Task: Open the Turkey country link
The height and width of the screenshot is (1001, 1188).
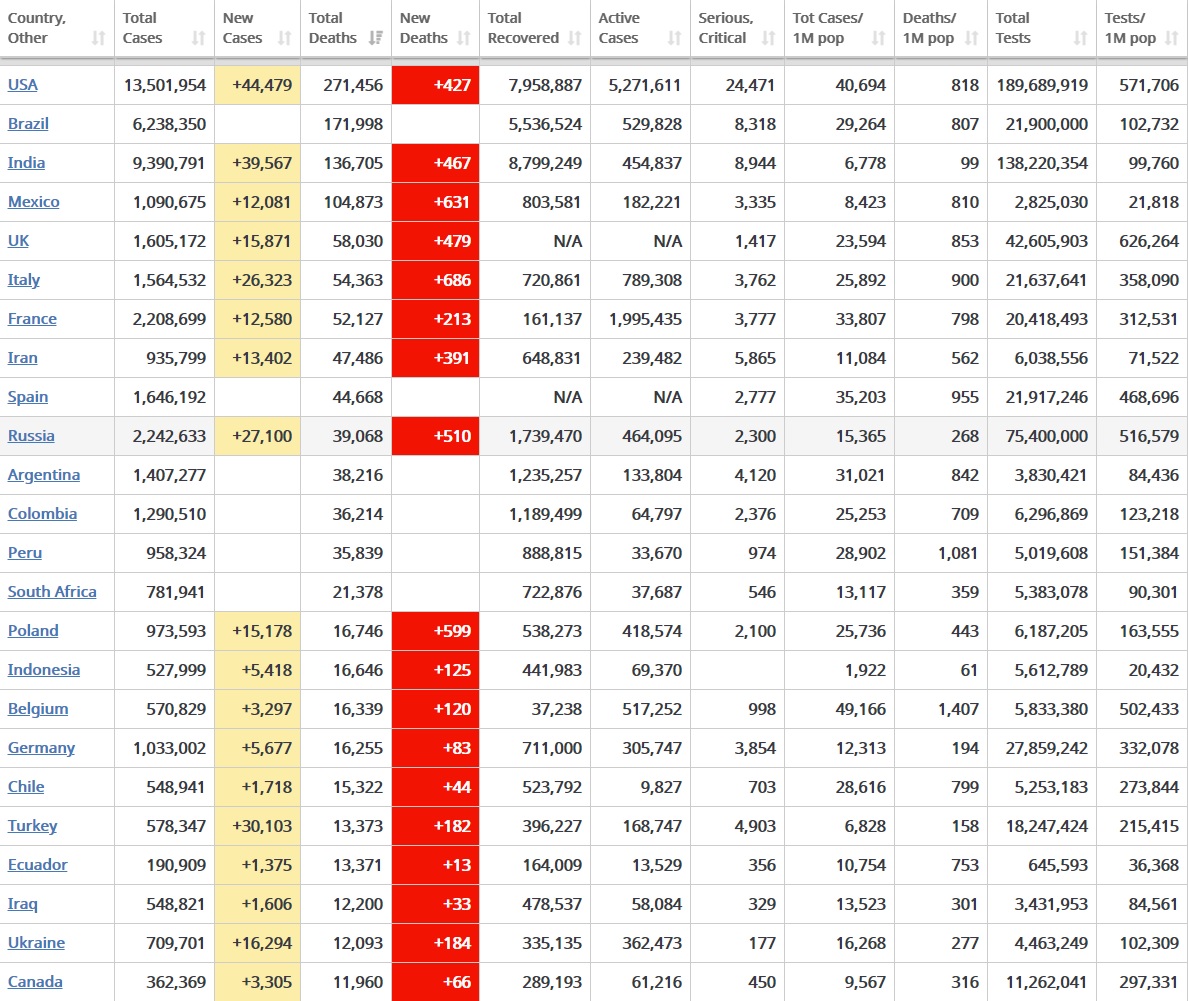Action: [x=33, y=826]
